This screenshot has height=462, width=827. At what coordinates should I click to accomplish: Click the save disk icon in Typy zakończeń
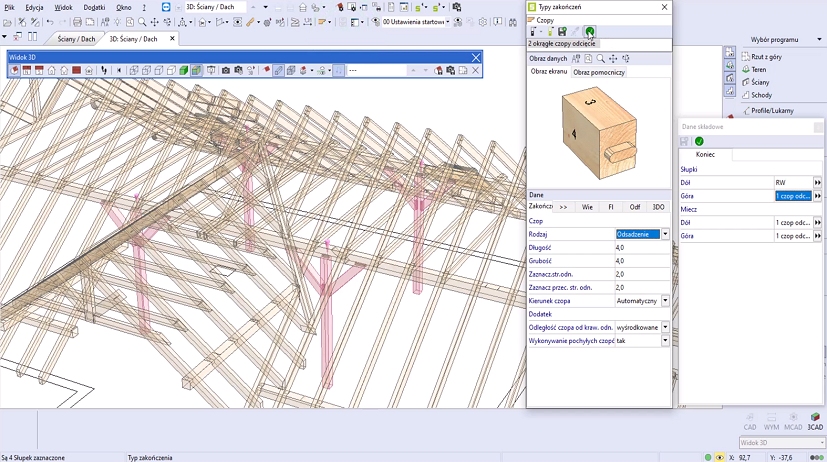(563, 32)
